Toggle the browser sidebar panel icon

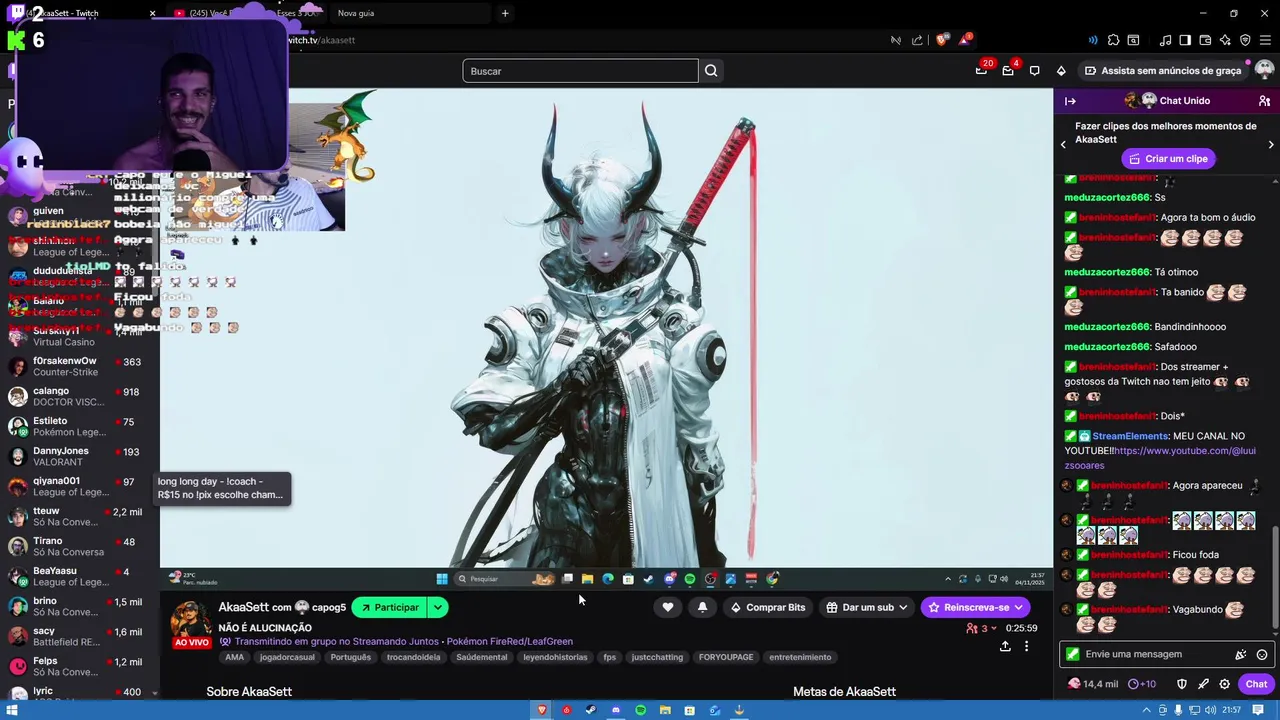click(x=1185, y=40)
